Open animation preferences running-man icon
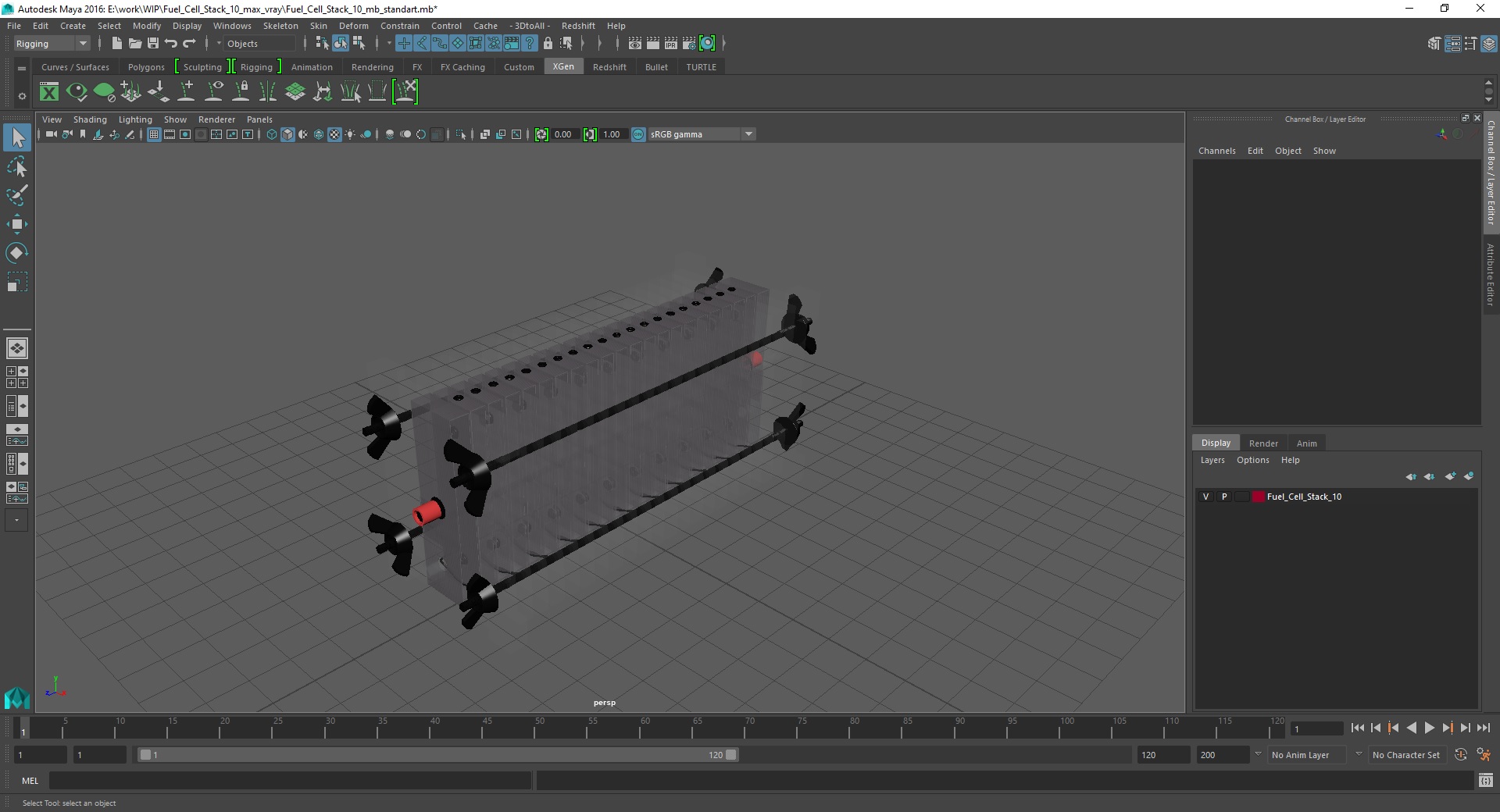The height and width of the screenshot is (812, 1500). click(1484, 755)
